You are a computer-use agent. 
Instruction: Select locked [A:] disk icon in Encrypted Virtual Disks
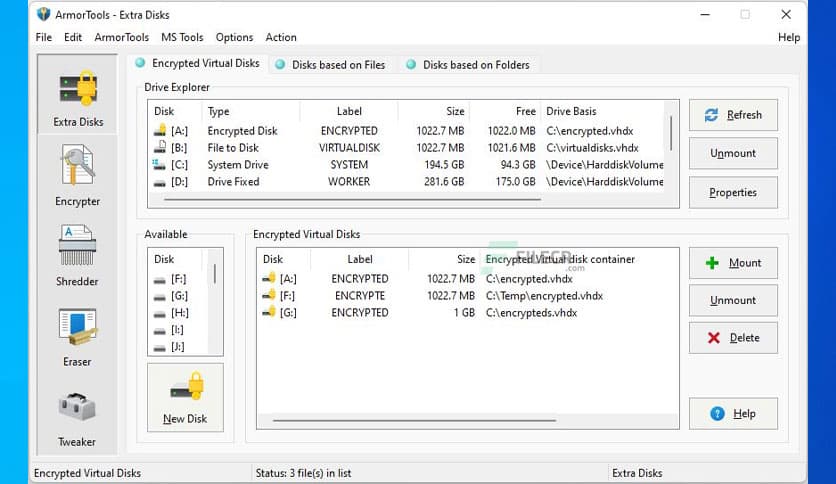click(x=269, y=278)
